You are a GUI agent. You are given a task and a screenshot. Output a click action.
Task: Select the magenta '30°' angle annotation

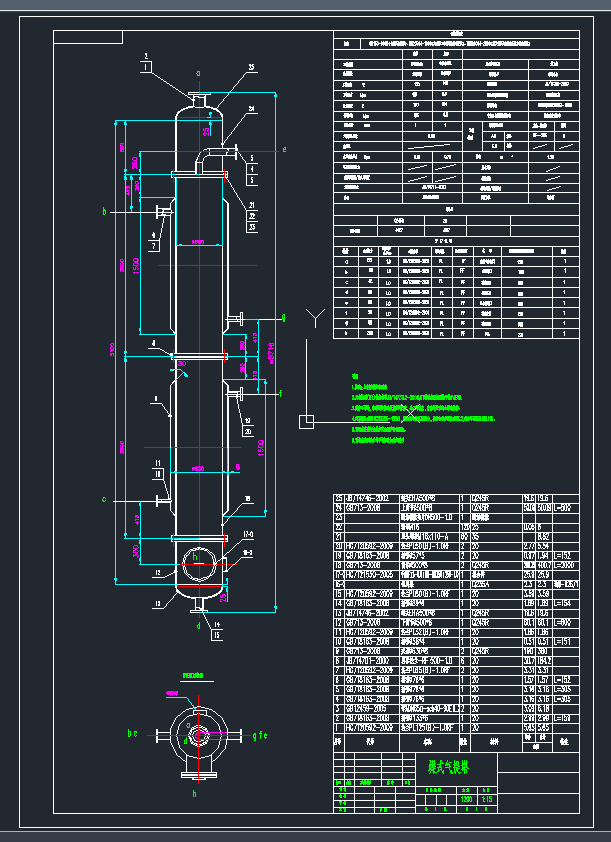[x=183, y=364]
